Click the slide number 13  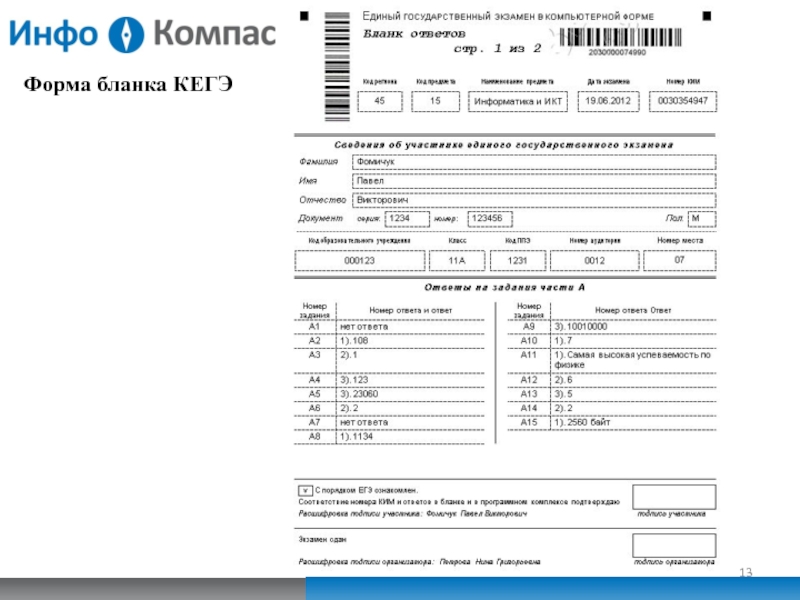pyautogui.click(x=745, y=572)
